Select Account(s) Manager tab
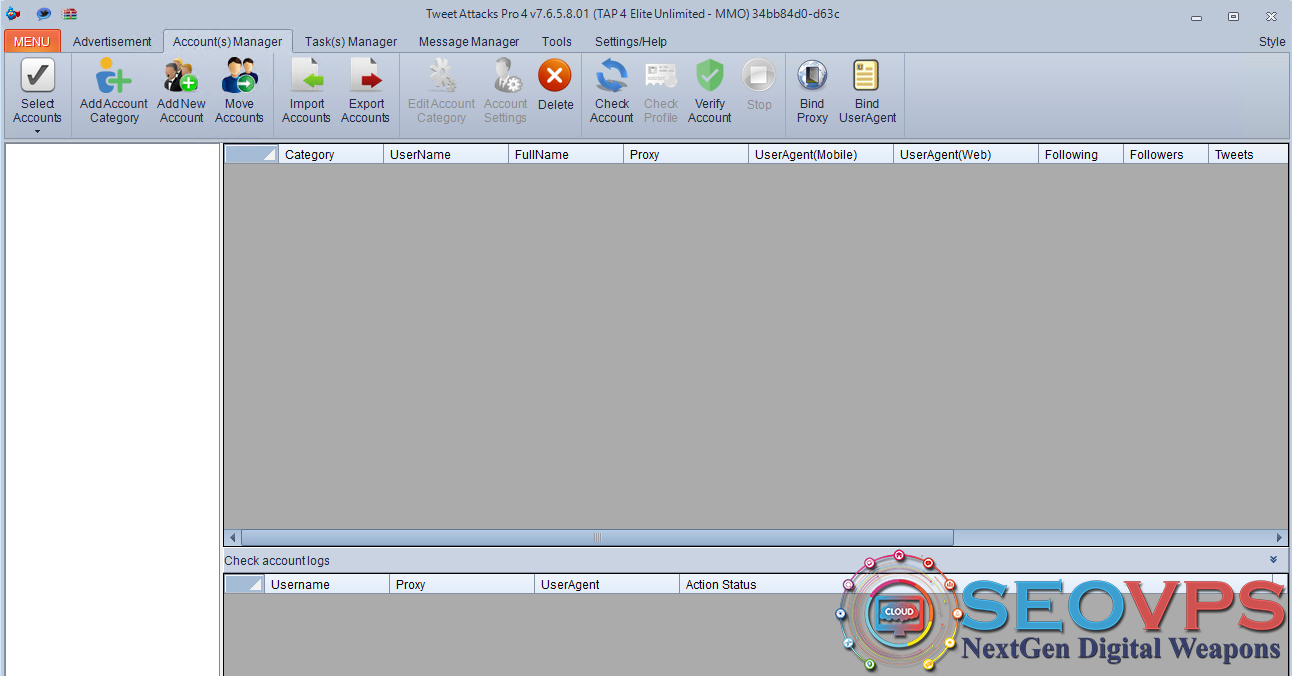1292x676 pixels. click(228, 41)
